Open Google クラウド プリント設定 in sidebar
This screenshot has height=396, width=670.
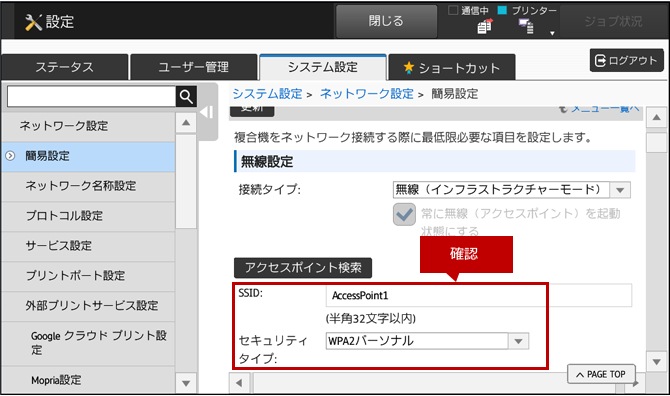88,343
